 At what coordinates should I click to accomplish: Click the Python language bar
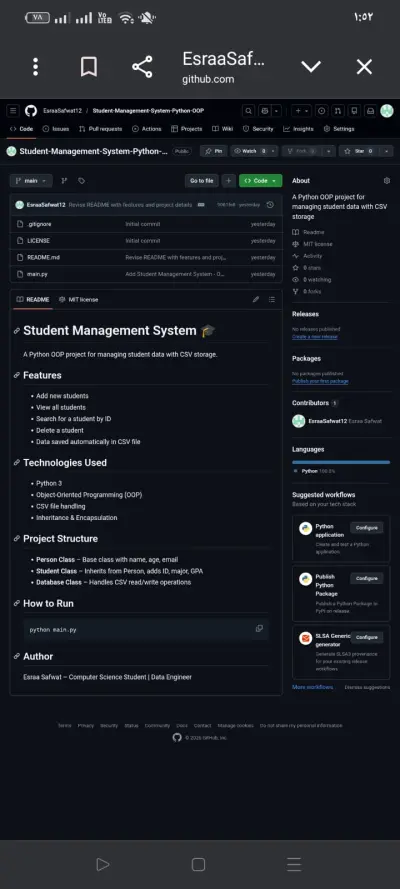coord(341,462)
